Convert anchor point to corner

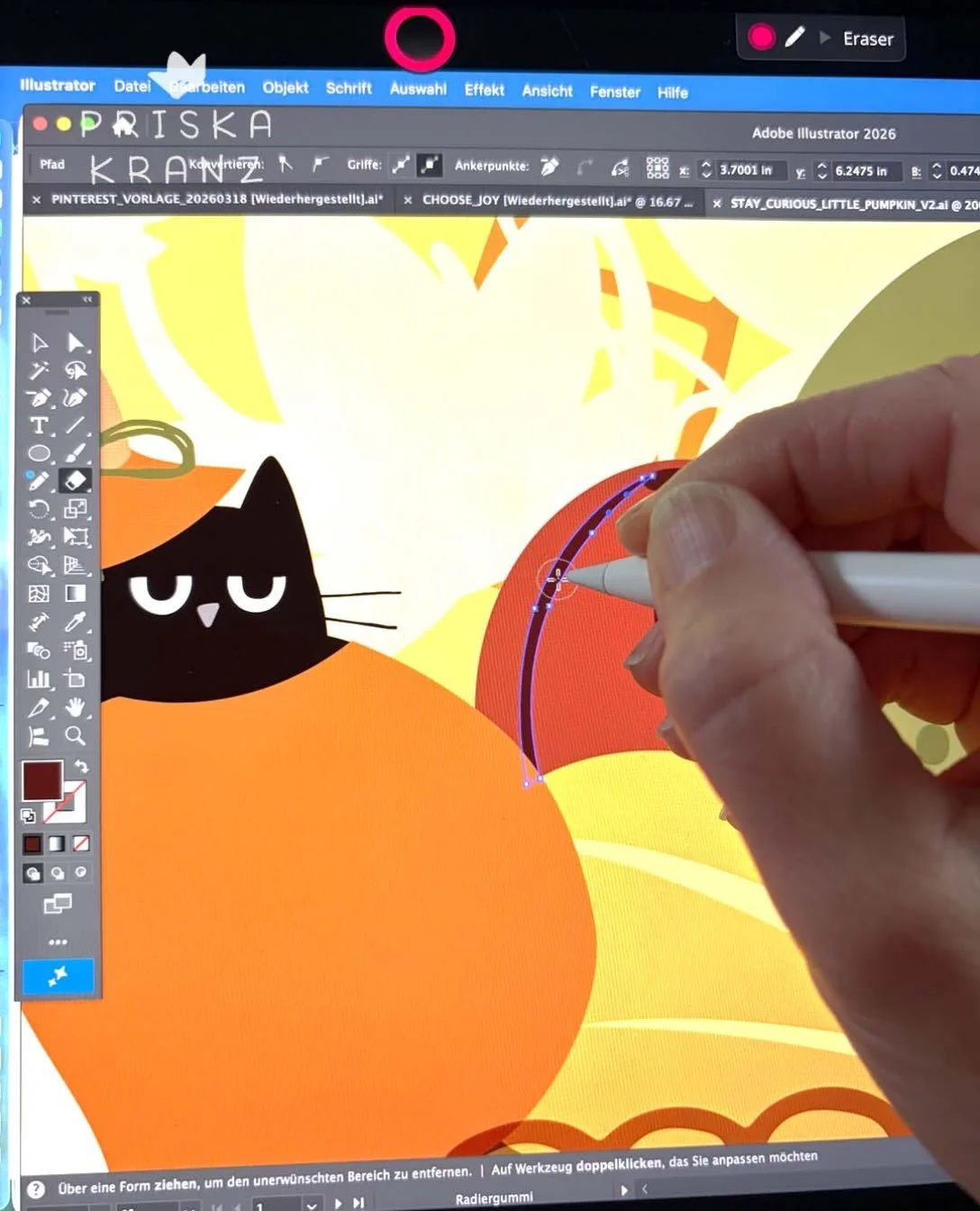click(x=286, y=163)
